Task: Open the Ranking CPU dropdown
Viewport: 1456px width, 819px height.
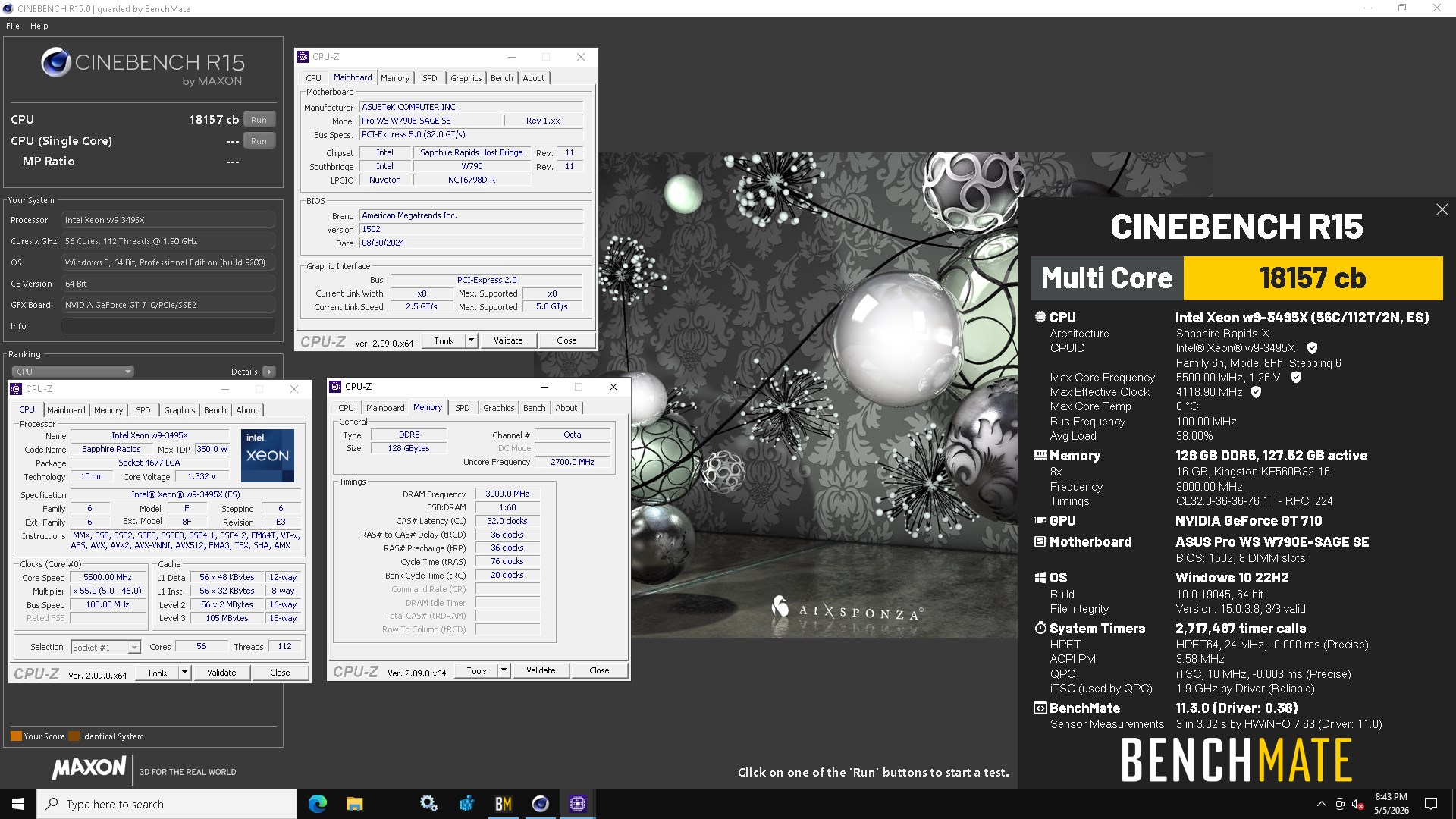Action: tap(74, 372)
